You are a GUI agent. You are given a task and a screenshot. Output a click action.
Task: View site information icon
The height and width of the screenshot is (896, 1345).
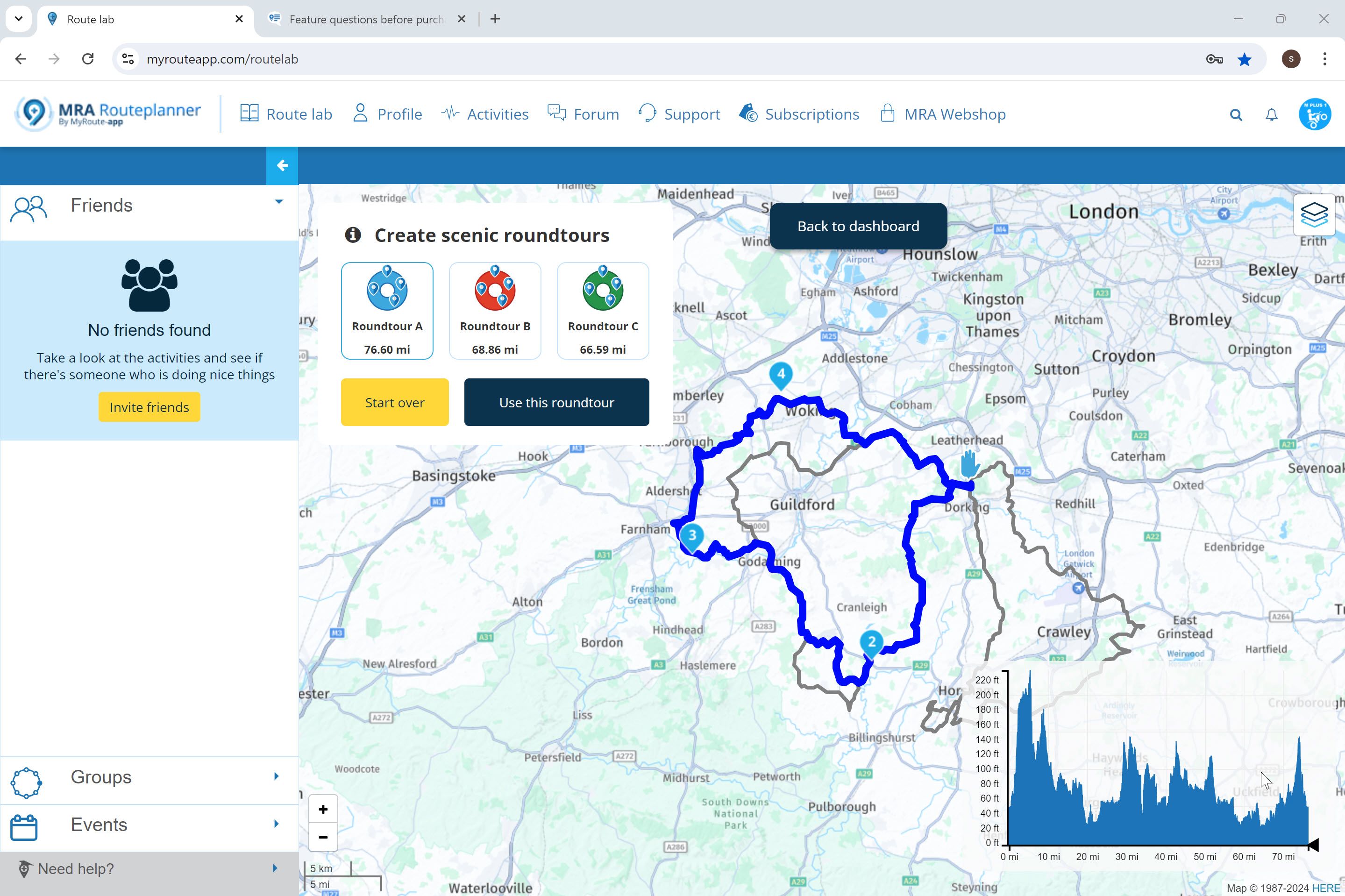[x=128, y=59]
